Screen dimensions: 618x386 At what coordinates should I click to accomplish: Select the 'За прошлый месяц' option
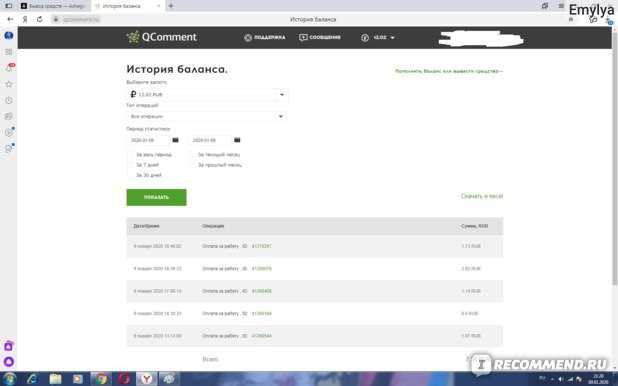219,165
